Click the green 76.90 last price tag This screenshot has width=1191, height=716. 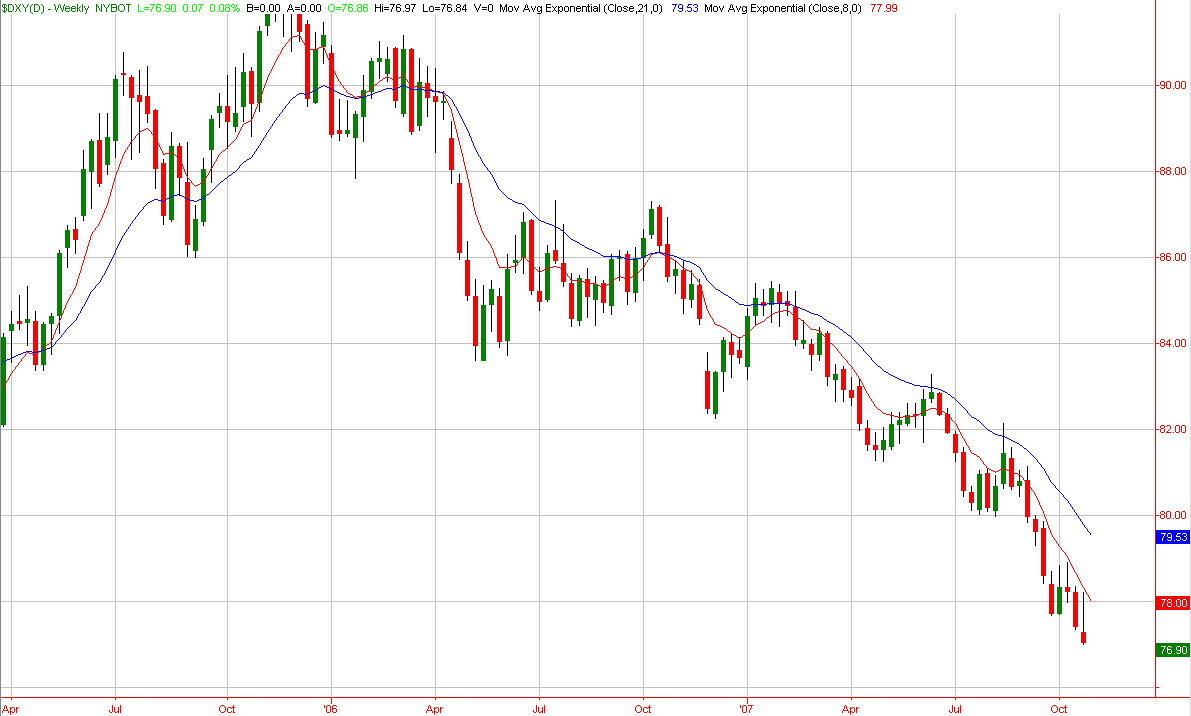pos(1173,650)
